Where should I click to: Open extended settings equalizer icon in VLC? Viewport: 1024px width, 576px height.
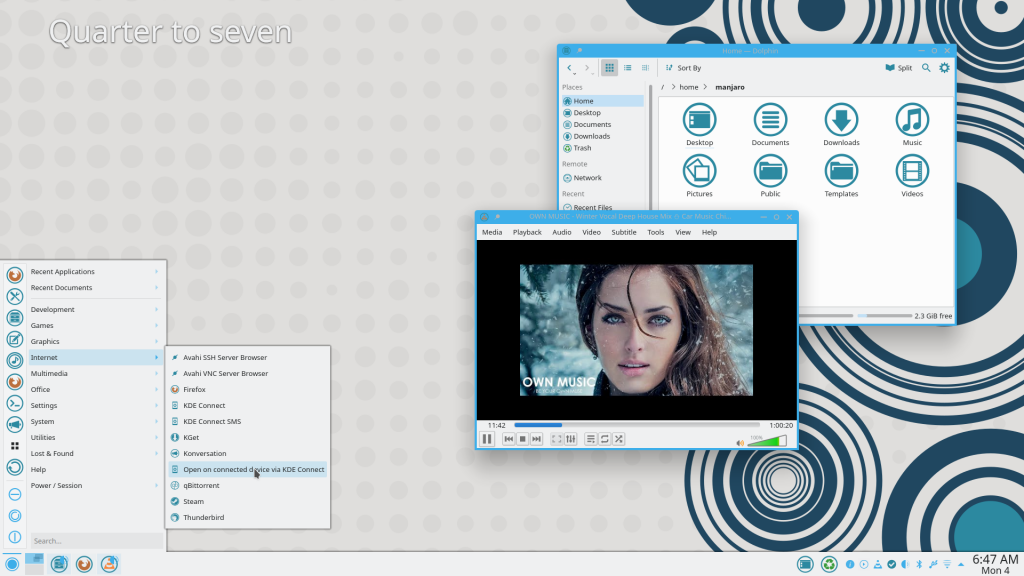pyautogui.click(x=570, y=439)
